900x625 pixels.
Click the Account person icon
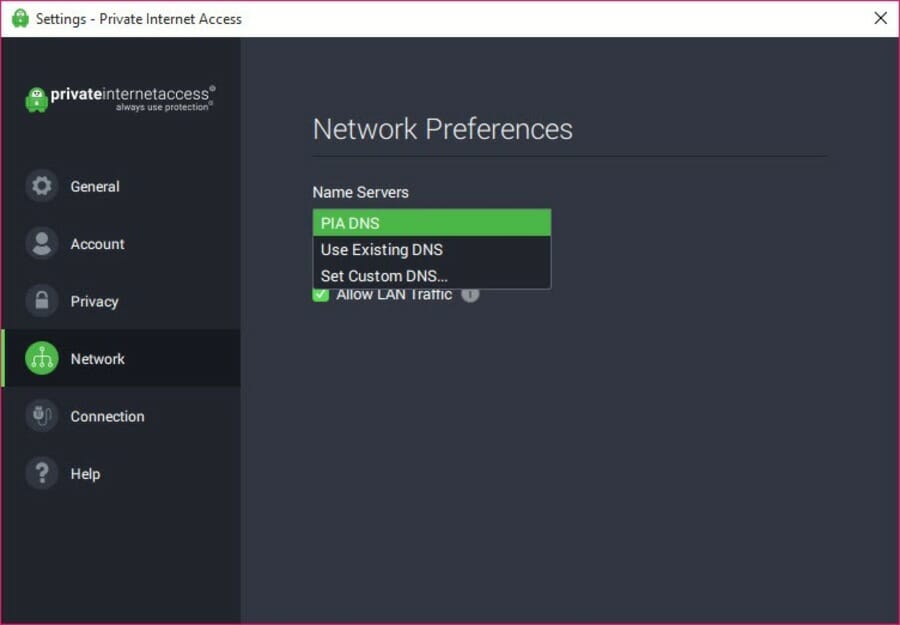41,243
